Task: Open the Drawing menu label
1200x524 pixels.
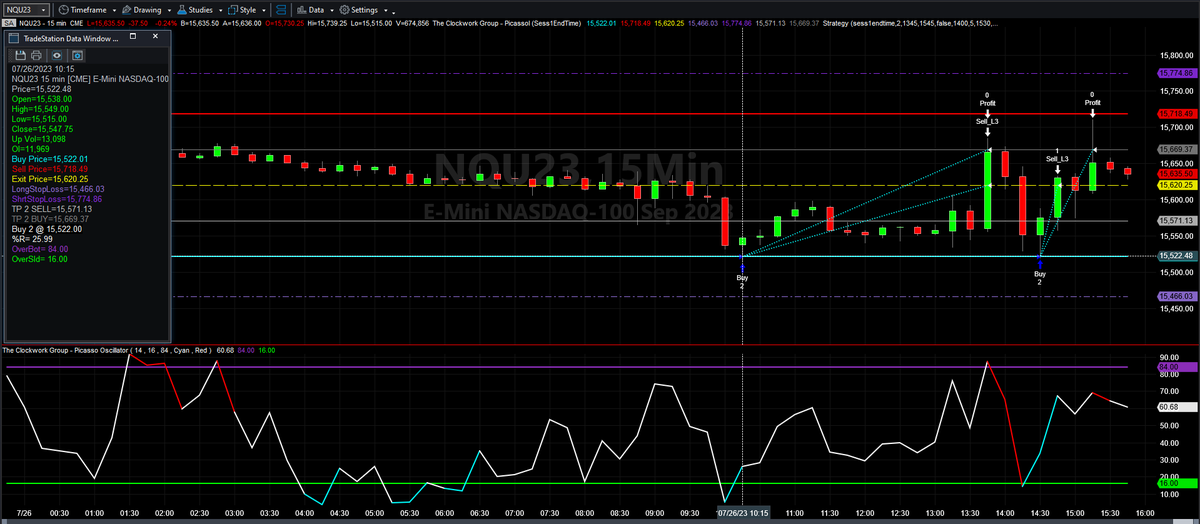Action: [147, 10]
